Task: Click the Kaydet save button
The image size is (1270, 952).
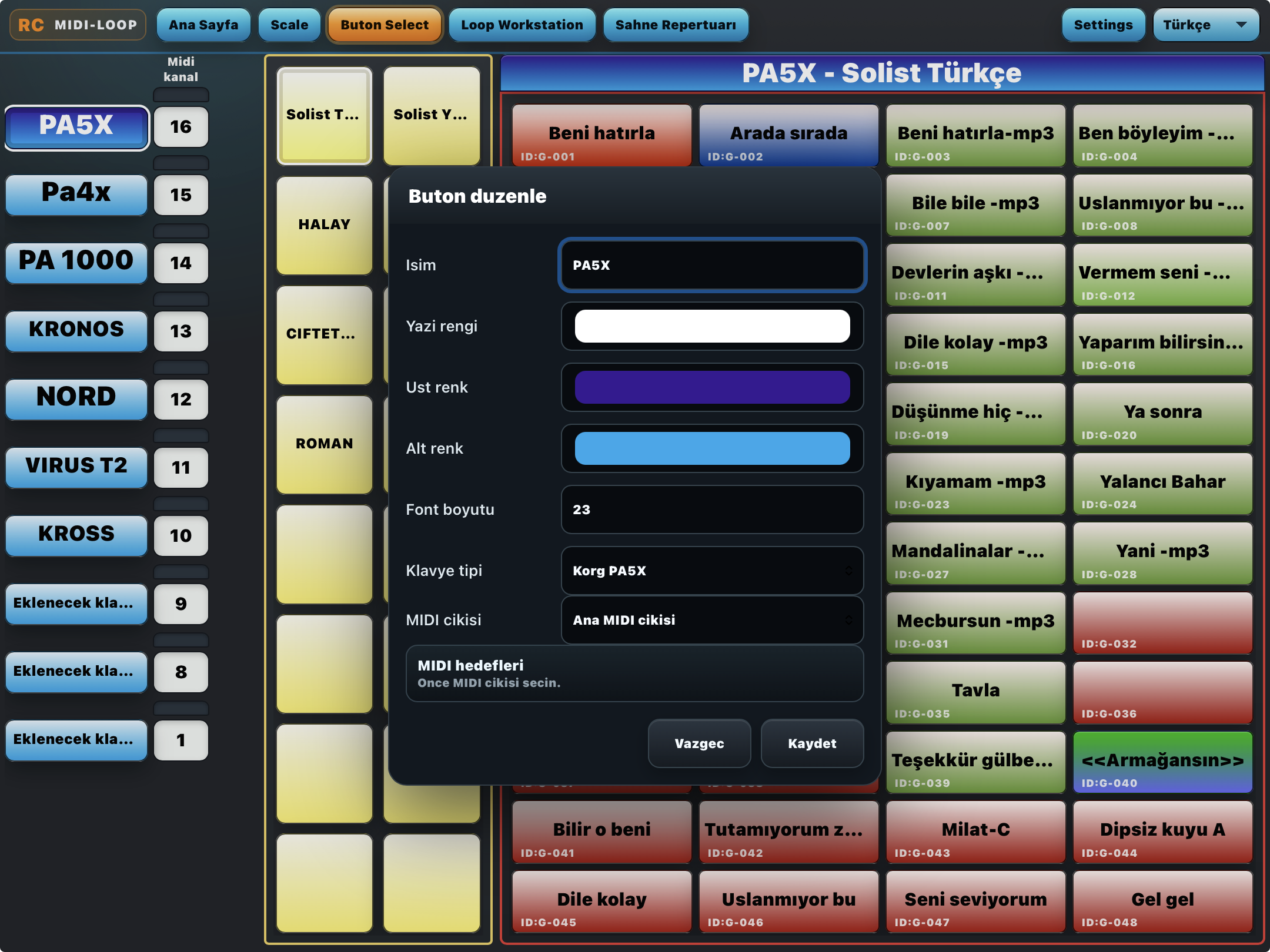Action: 812,743
